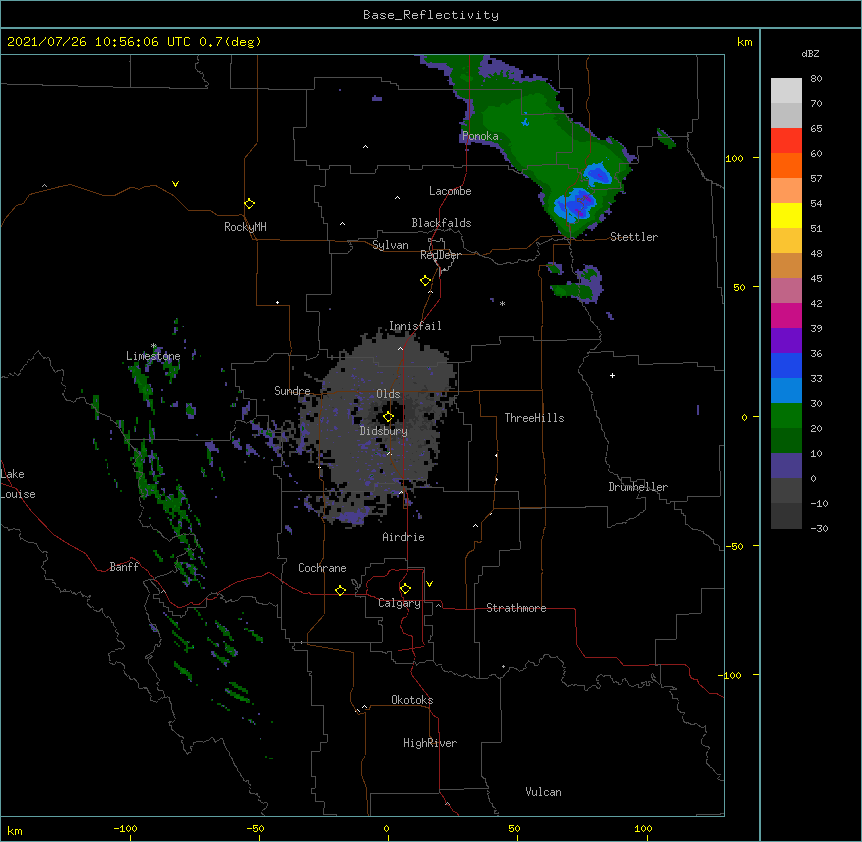
Task: Click the Innisfail label
Action: point(415,326)
